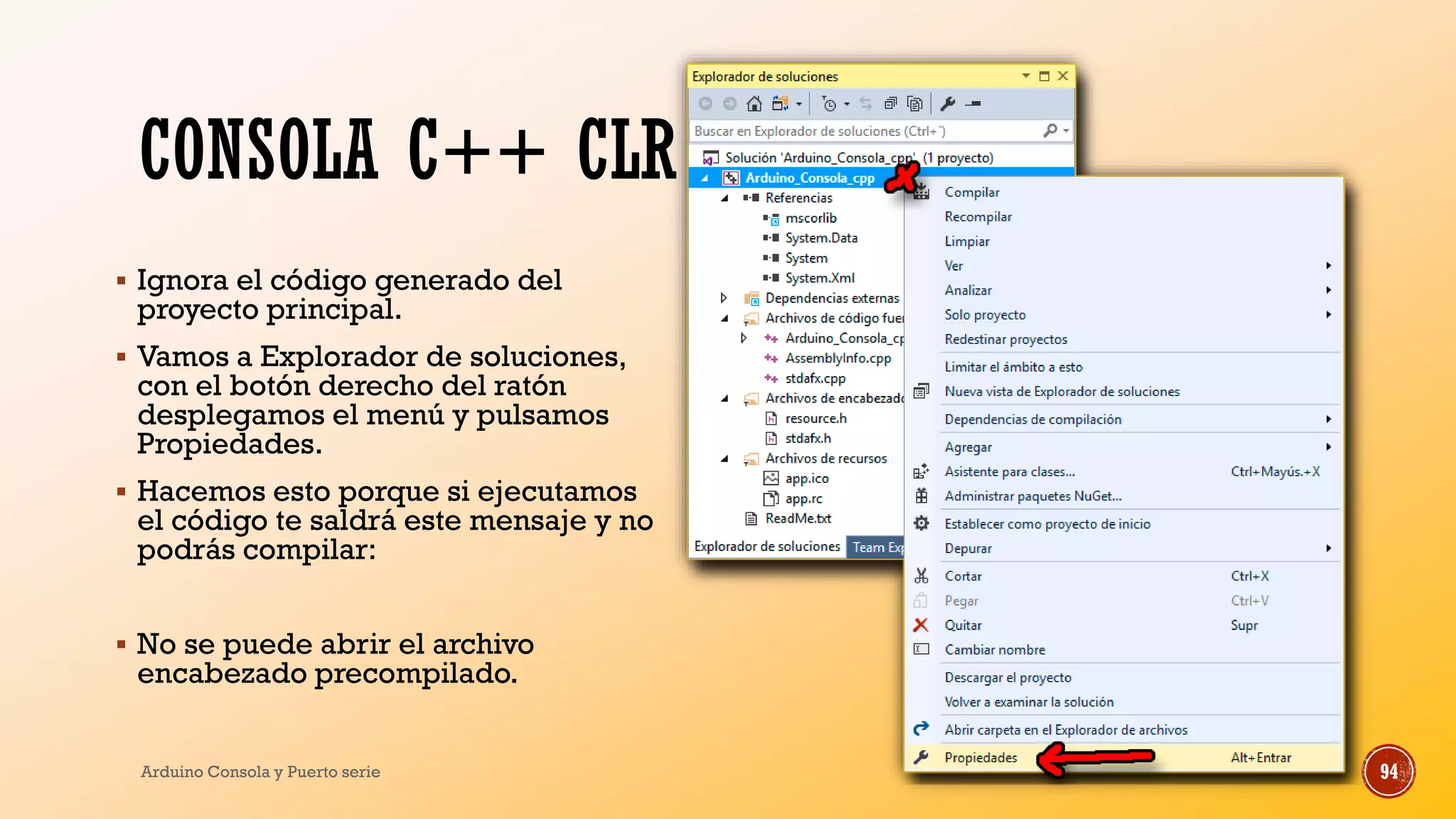1456x819 pixels.
Task: Click the Home icon in Solution Explorer toolbar
Action: [x=754, y=104]
